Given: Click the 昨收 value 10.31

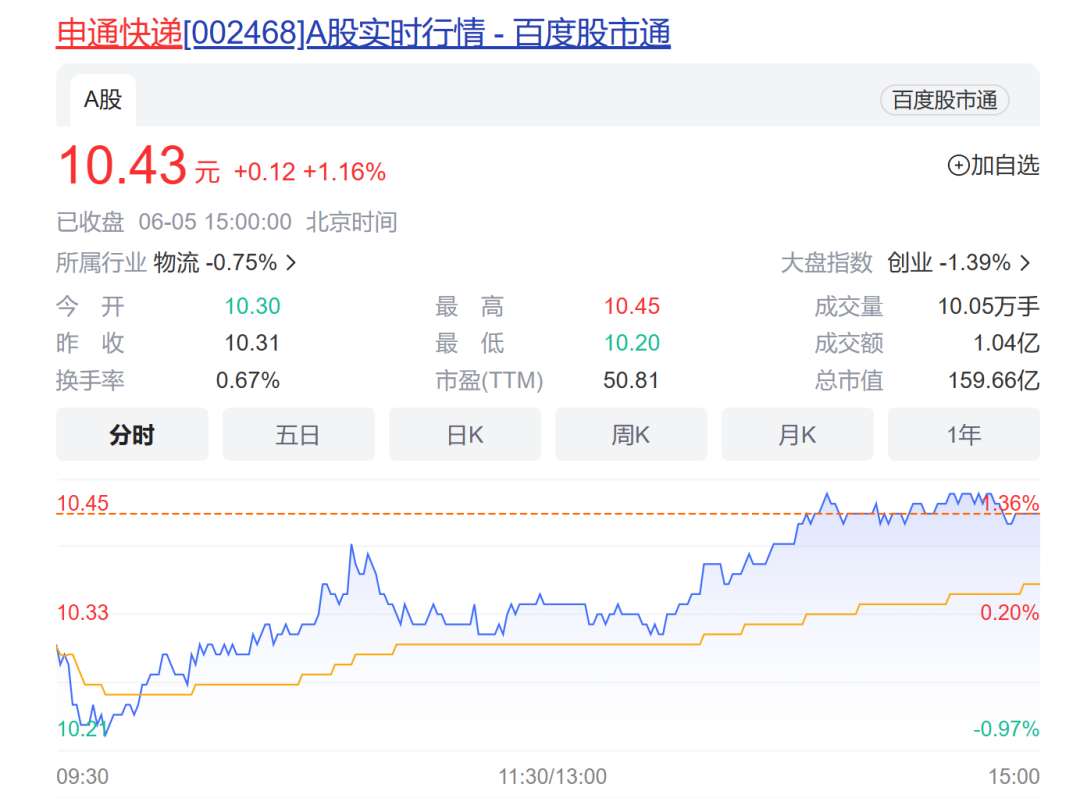Looking at the screenshot, I should (252, 343).
